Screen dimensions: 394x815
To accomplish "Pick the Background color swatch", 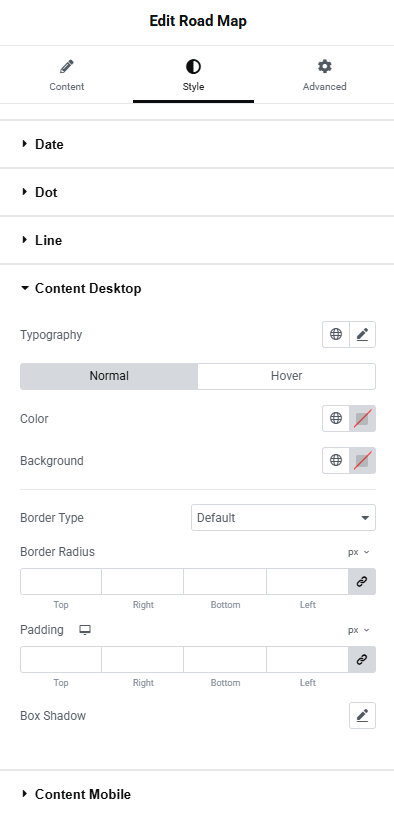I will [362, 461].
